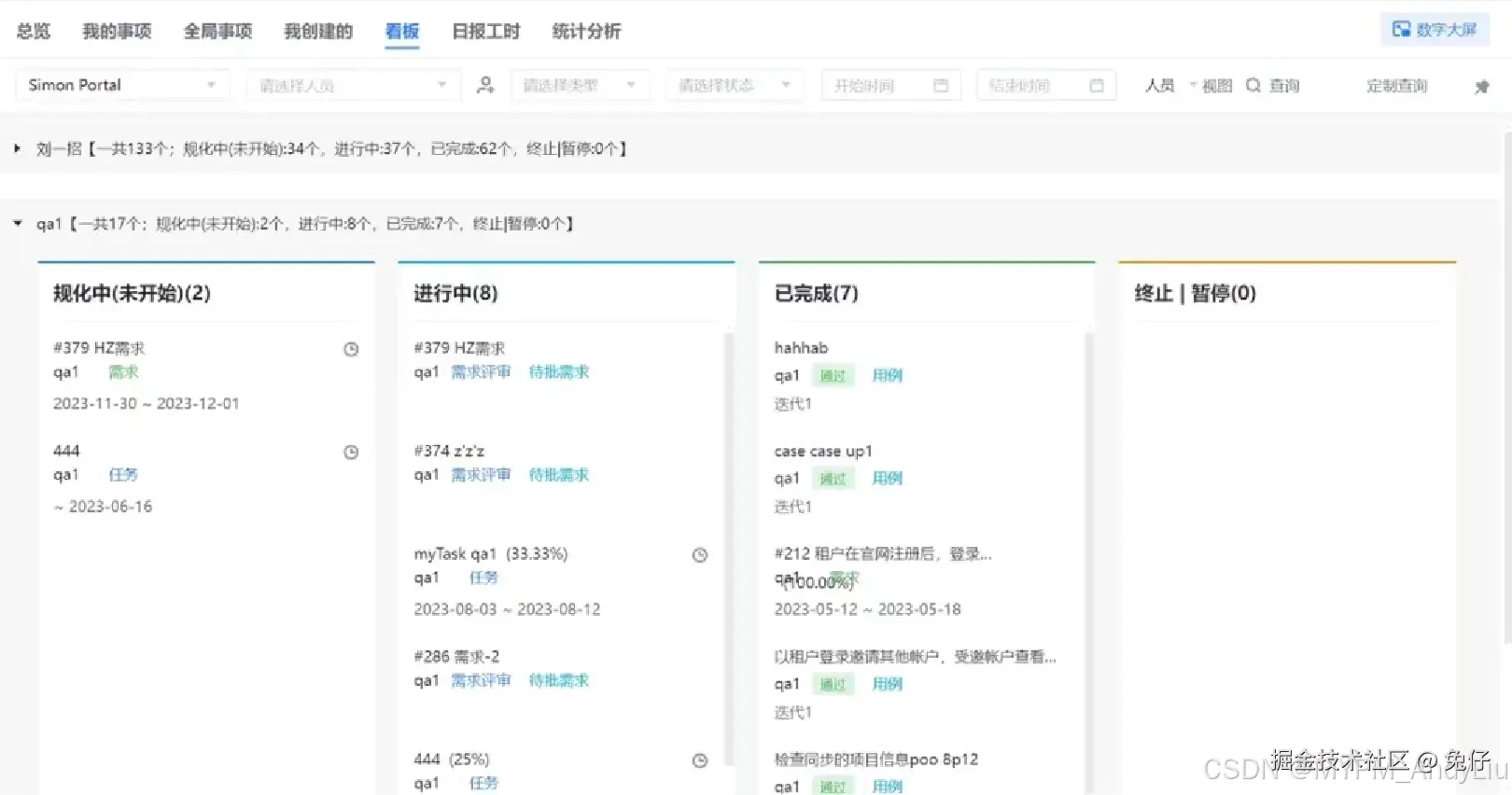Open the 请选择类型 type dropdown
Viewport: 1512px width, 795px height.
[x=580, y=85]
